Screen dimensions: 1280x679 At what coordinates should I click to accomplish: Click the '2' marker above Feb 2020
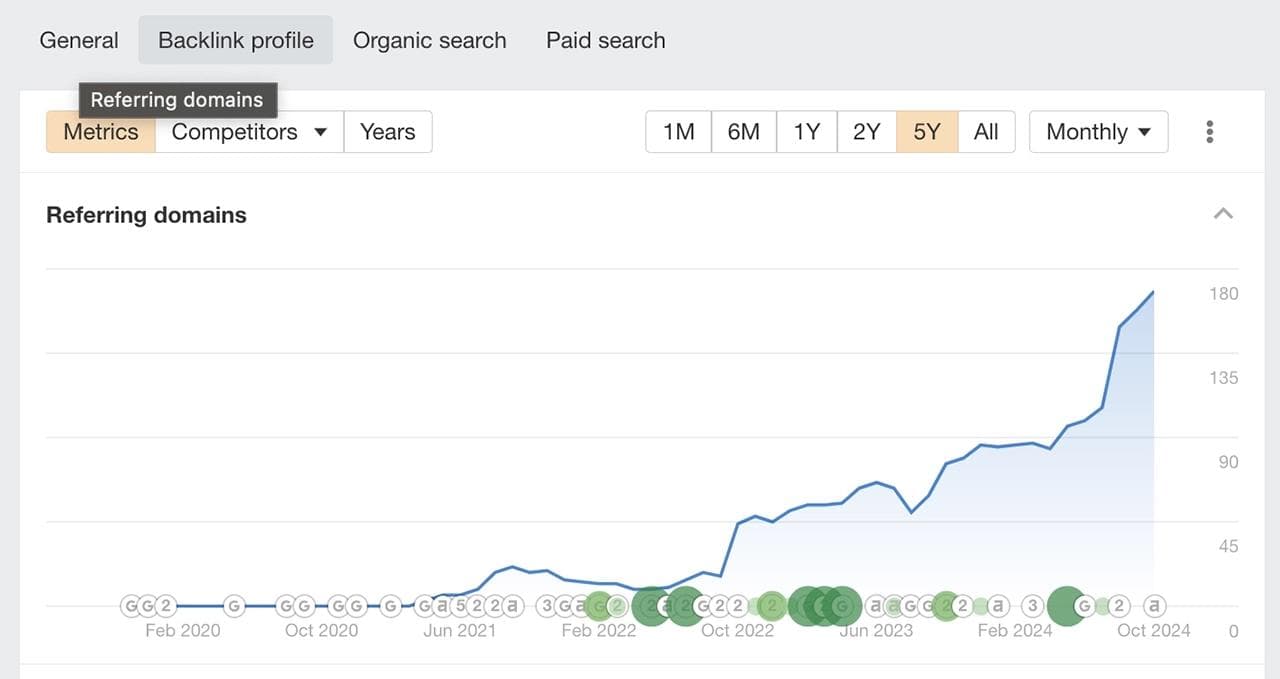[165, 606]
